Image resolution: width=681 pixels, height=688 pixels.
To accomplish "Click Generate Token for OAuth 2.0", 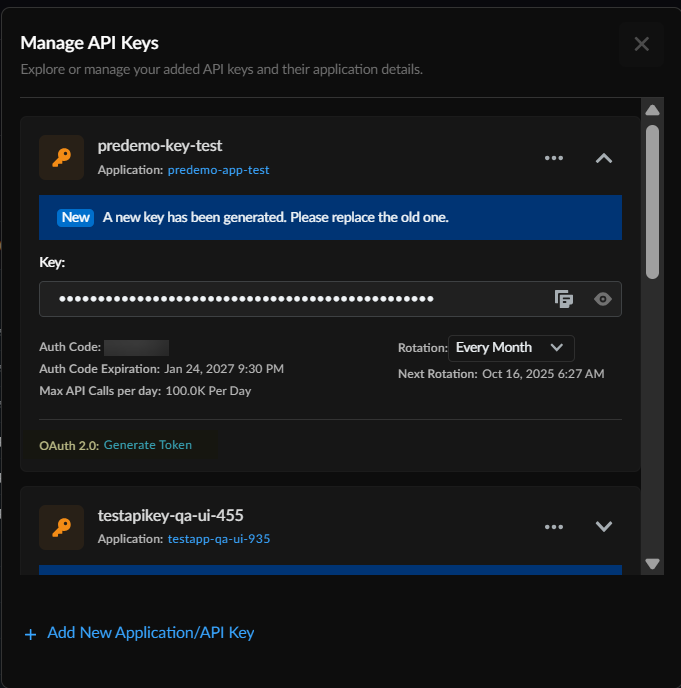I will click(148, 445).
